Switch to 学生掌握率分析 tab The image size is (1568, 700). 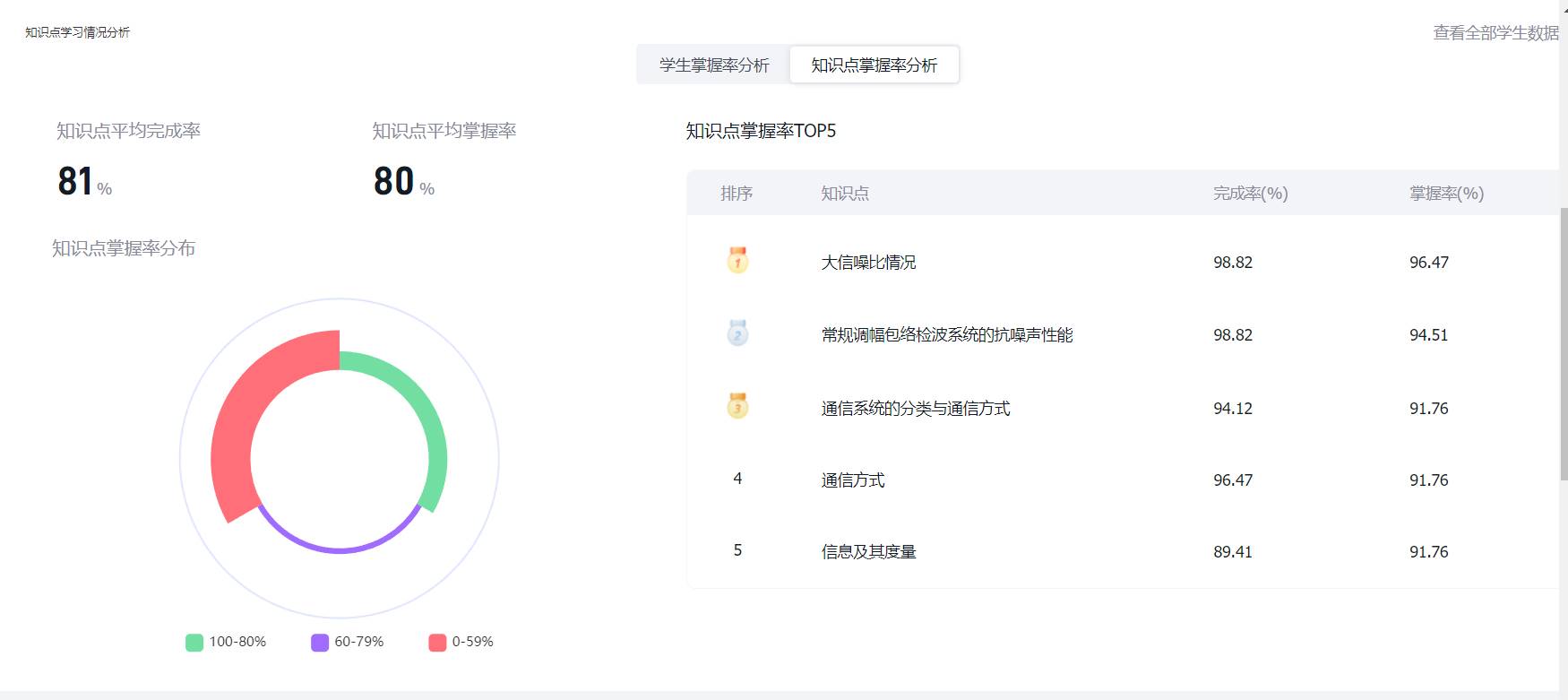pyautogui.click(x=714, y=65)
